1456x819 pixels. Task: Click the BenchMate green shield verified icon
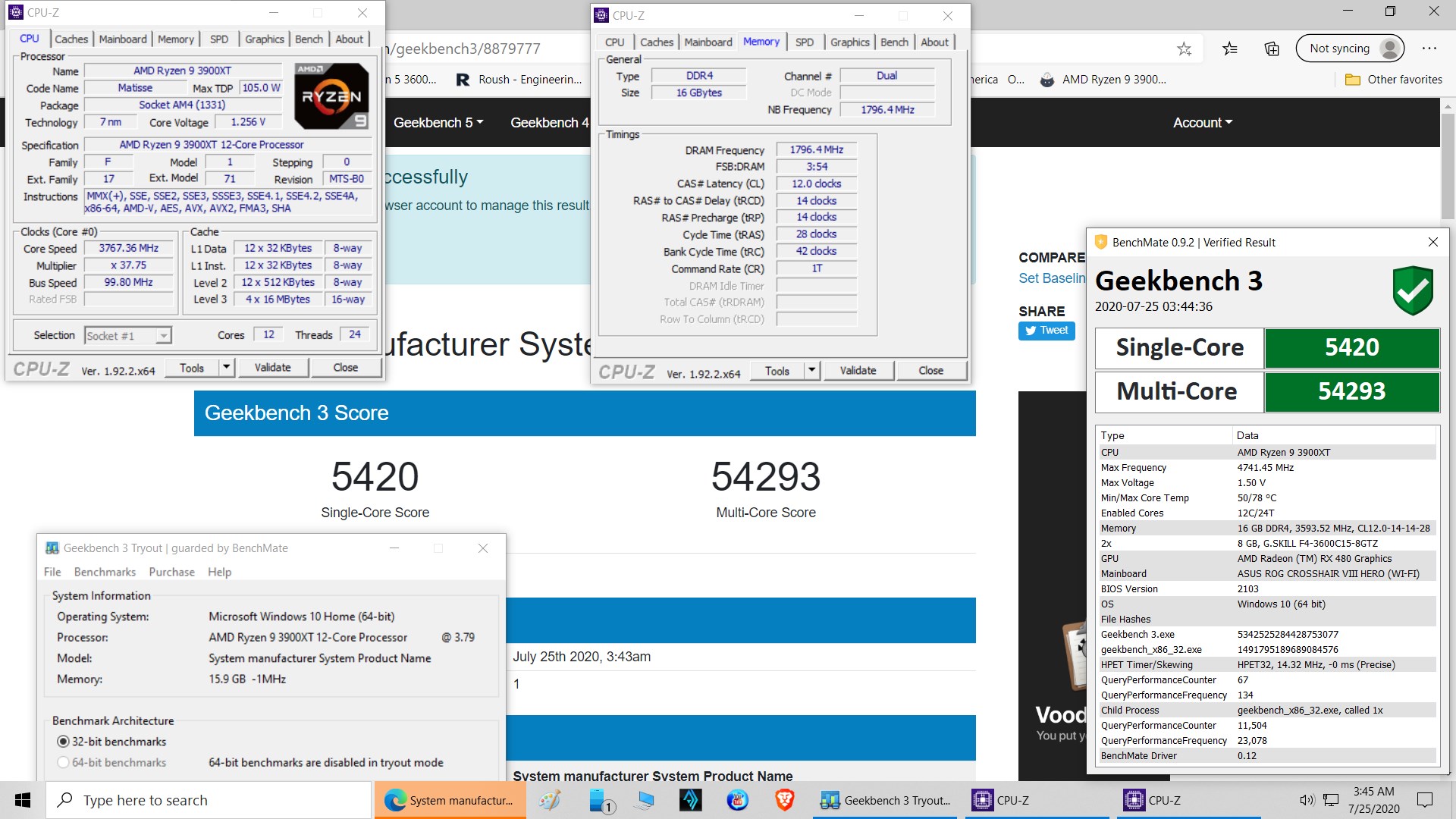tap(1413, 290)
